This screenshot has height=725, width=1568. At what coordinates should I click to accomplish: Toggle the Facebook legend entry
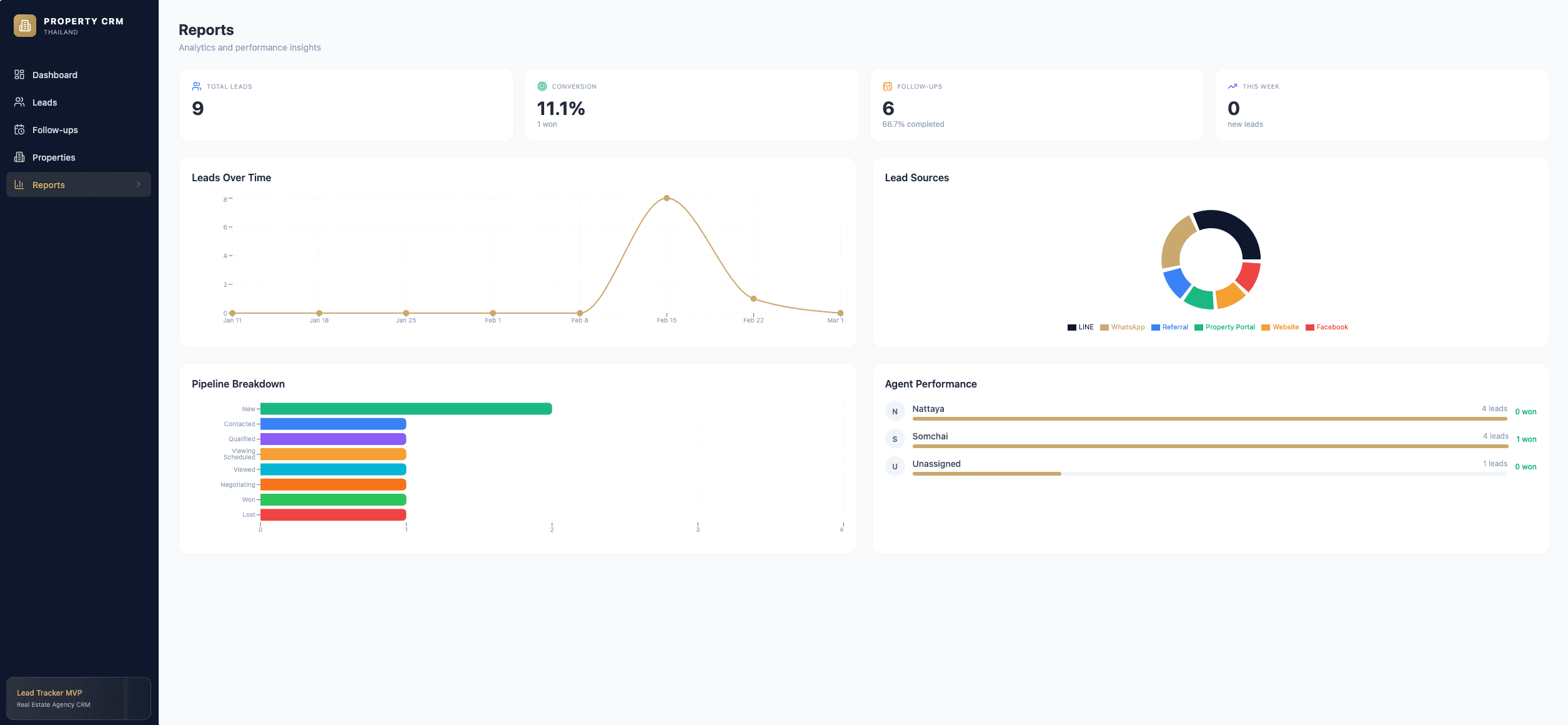(x=1327, y=327)
